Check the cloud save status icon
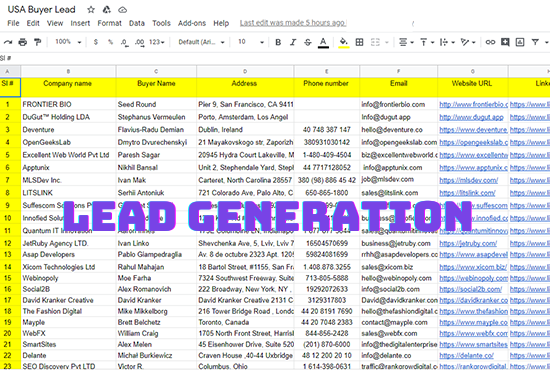The image size is (550, 370). point(122,10)
